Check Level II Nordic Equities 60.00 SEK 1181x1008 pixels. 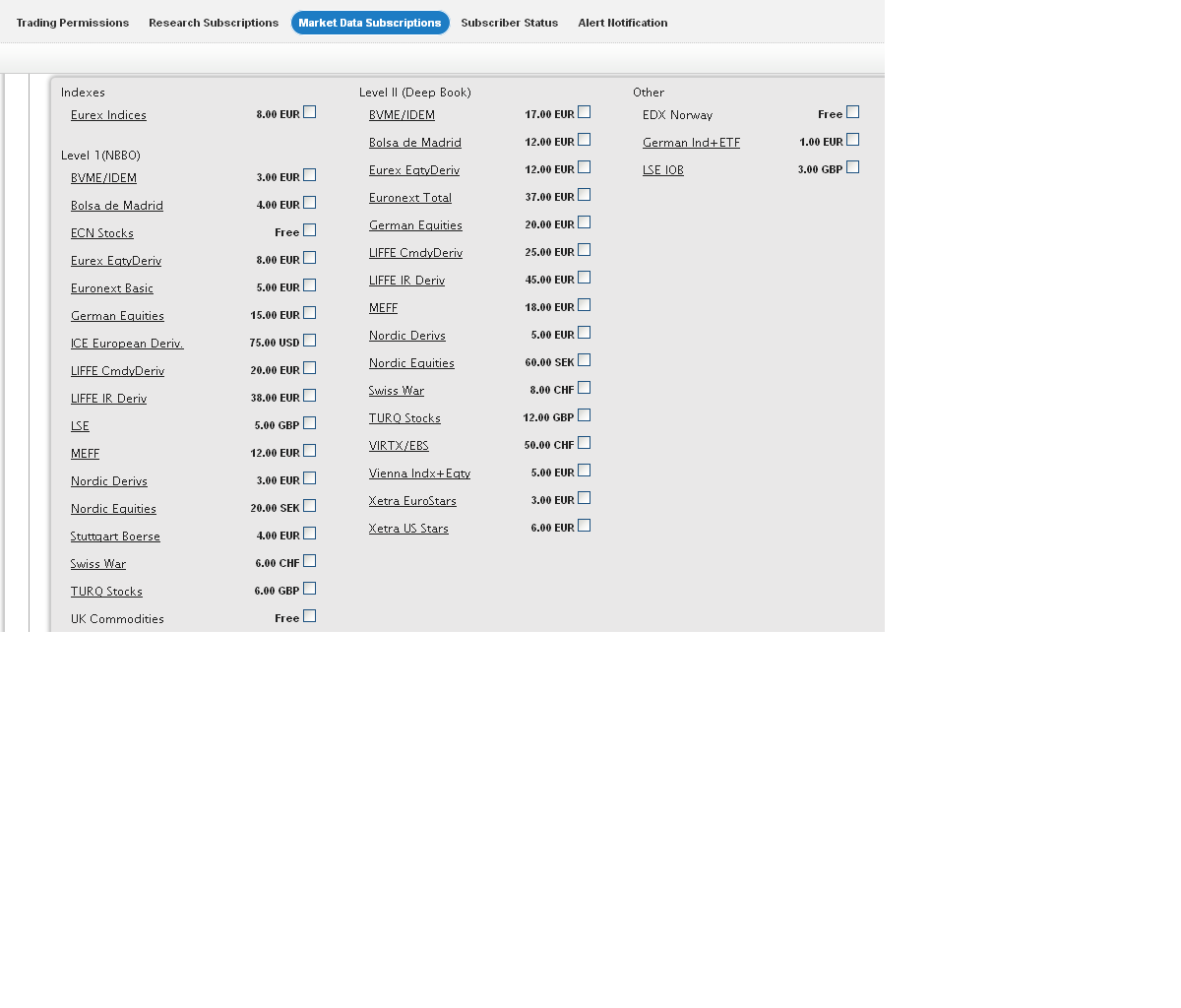[585, 360]
